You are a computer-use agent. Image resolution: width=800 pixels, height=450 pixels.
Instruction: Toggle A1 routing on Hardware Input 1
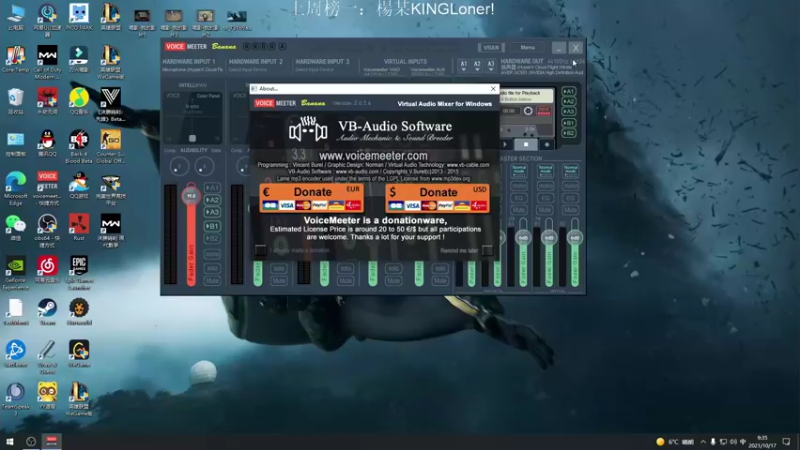coord(212,188)
